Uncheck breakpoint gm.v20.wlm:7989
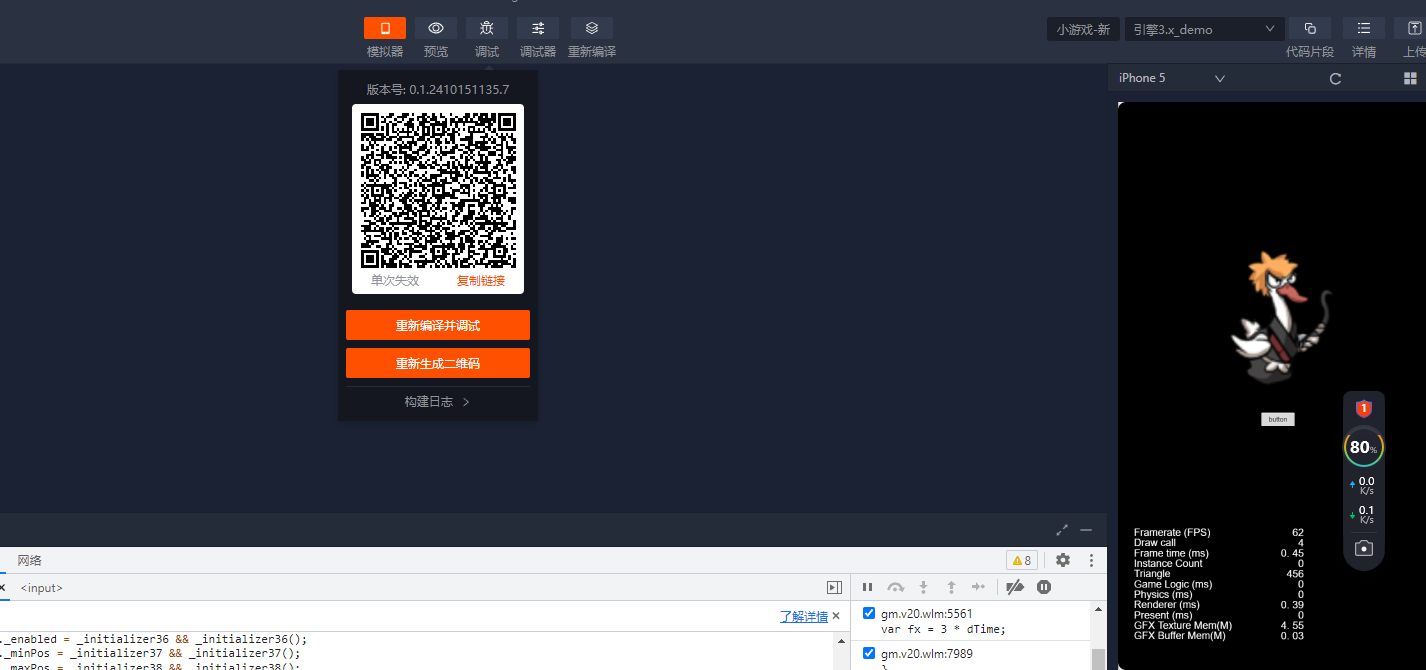1426x670 pixels. (868, 653)
